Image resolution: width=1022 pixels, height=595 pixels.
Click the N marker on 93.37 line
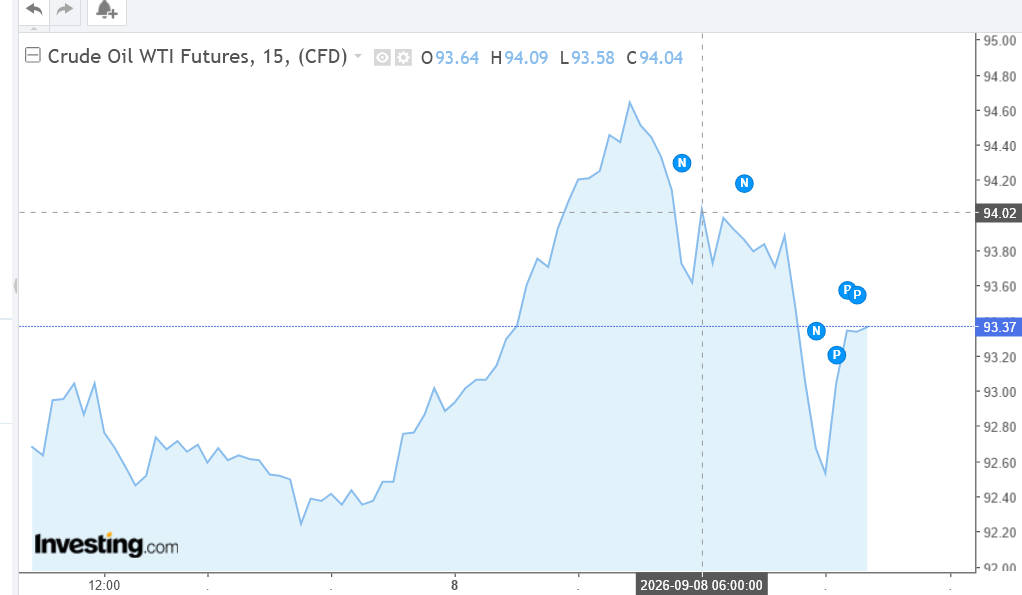click(816, 331)
